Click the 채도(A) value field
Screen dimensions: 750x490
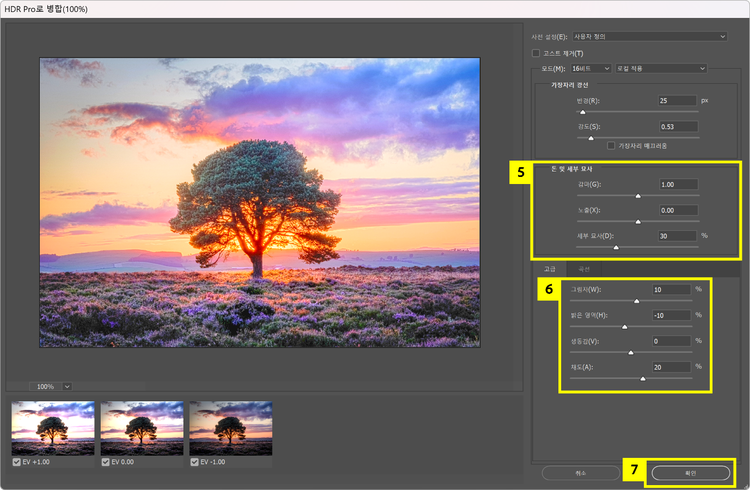672,367
